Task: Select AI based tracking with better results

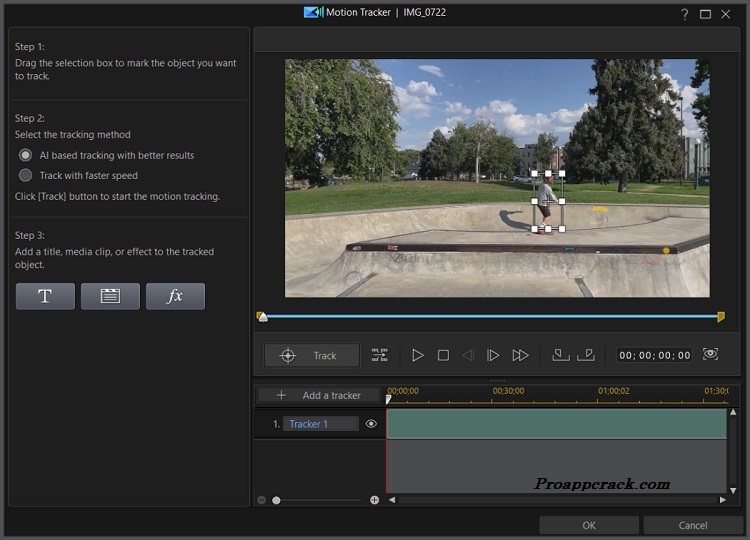Action: (26, 155)
